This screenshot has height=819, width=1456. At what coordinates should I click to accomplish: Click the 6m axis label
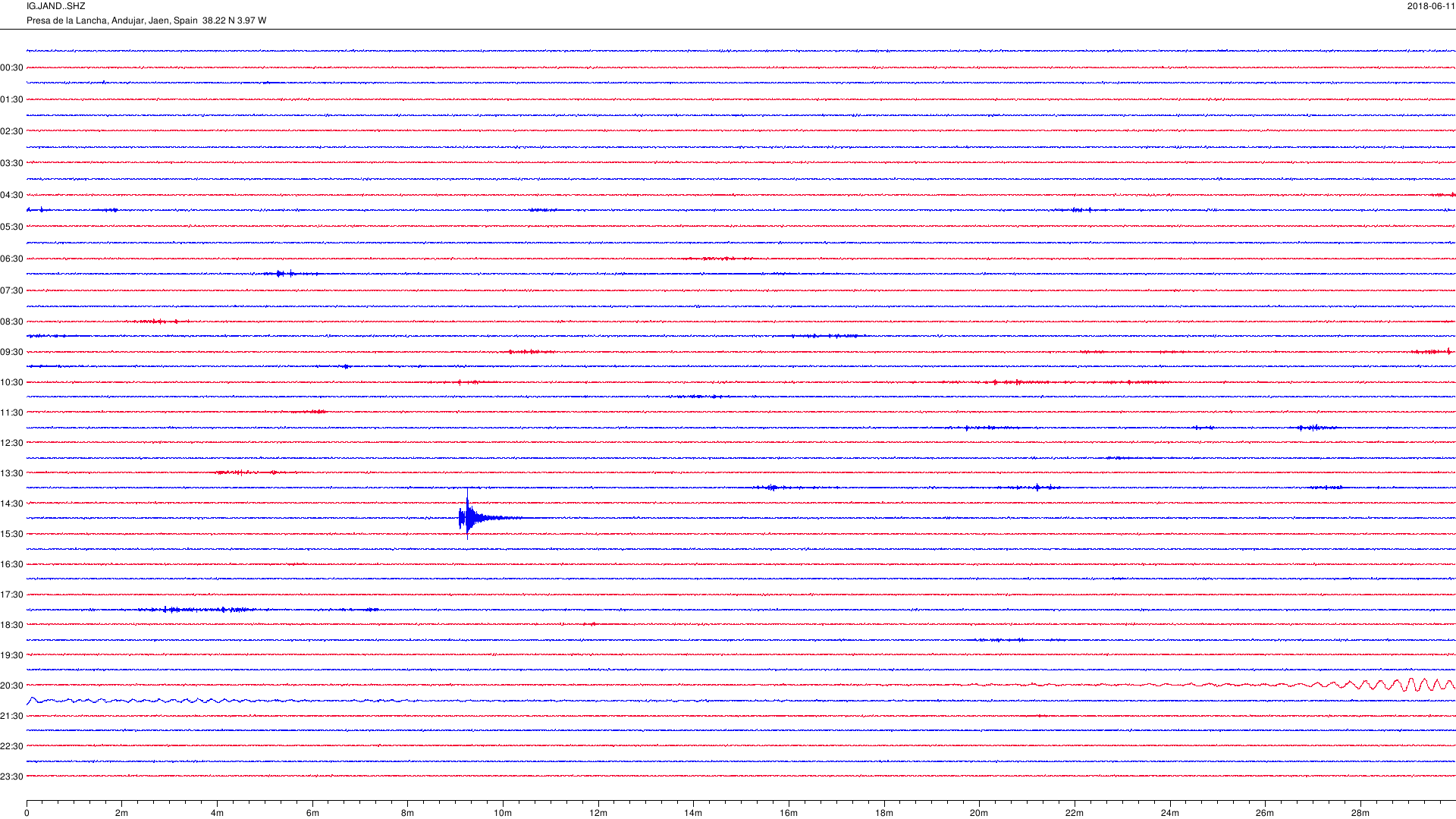tap(312, 813)
